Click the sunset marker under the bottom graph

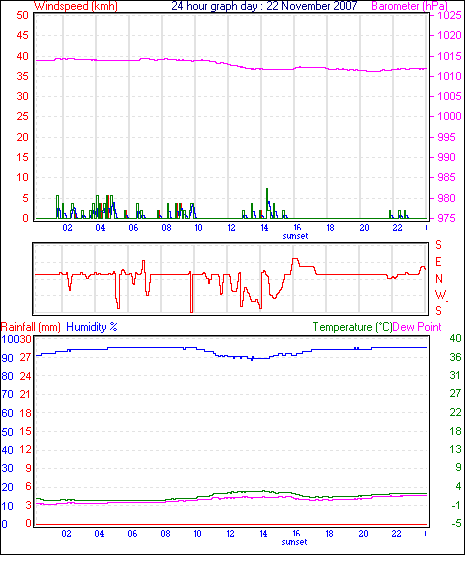tap(294, 542)
